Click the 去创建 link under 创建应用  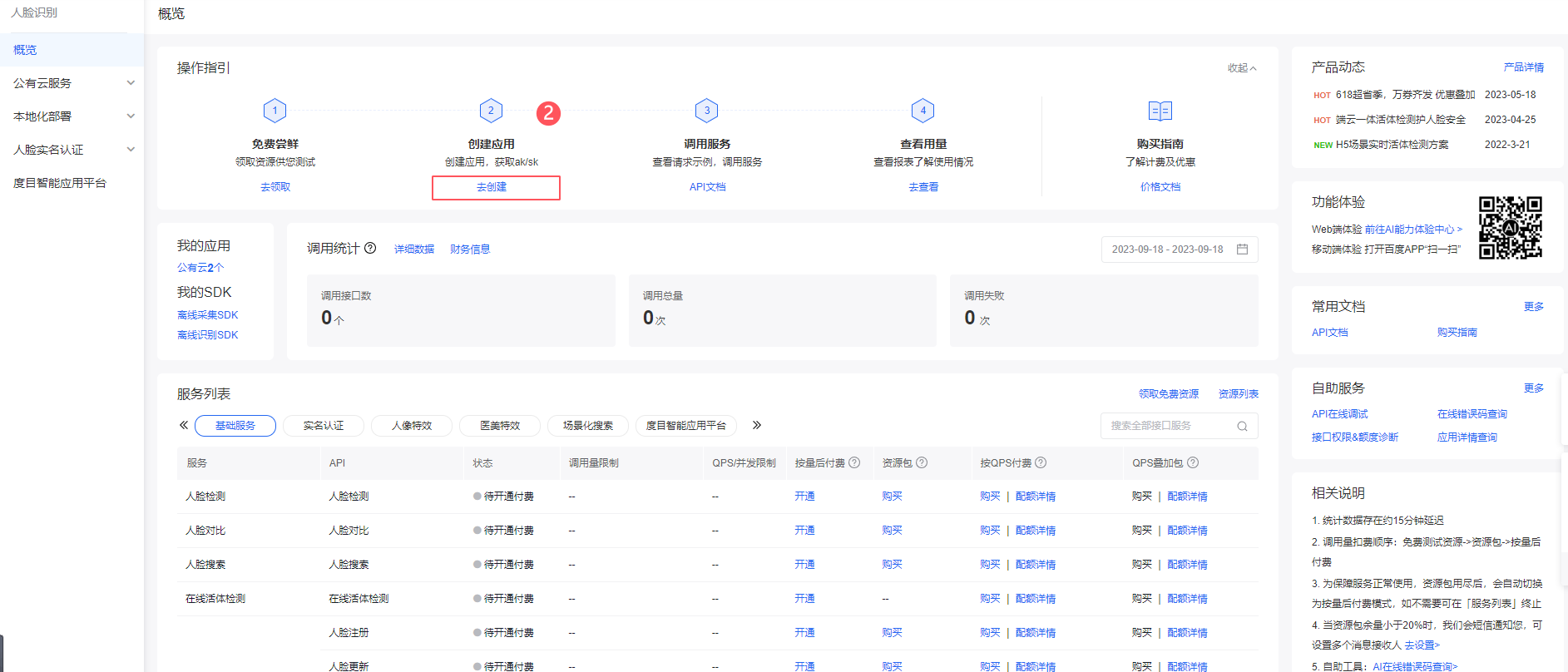(492, 187)
